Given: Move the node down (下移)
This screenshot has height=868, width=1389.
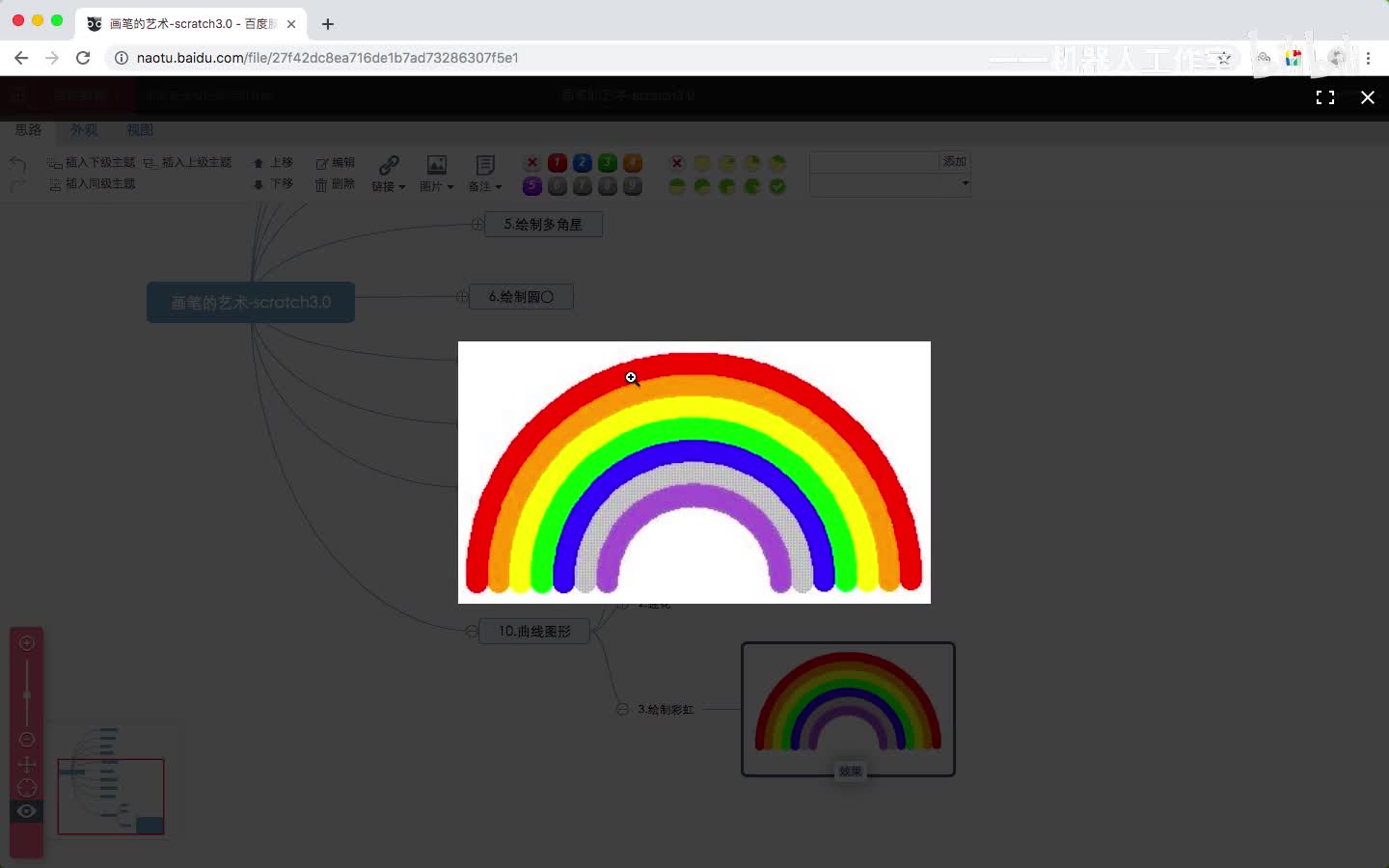Looking at the screenshot, I should point(273,183).
